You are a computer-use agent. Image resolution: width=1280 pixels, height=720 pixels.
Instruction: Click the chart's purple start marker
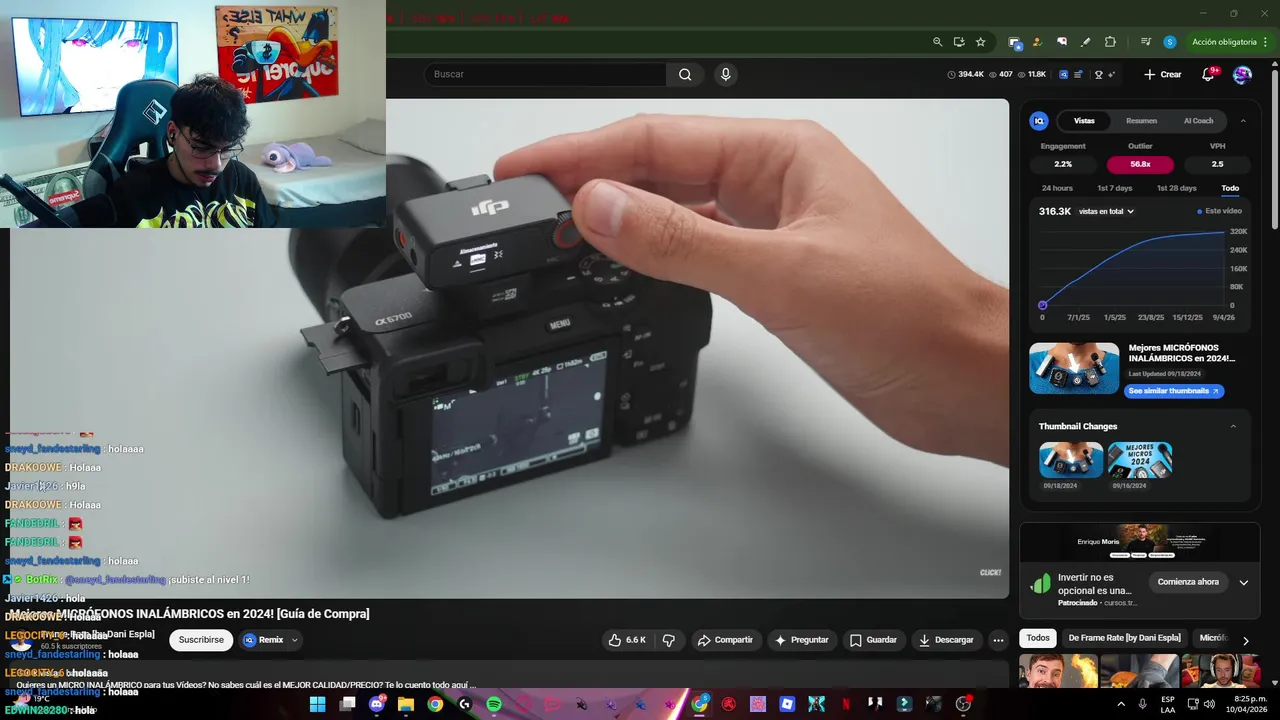(x=1043, y=305)
